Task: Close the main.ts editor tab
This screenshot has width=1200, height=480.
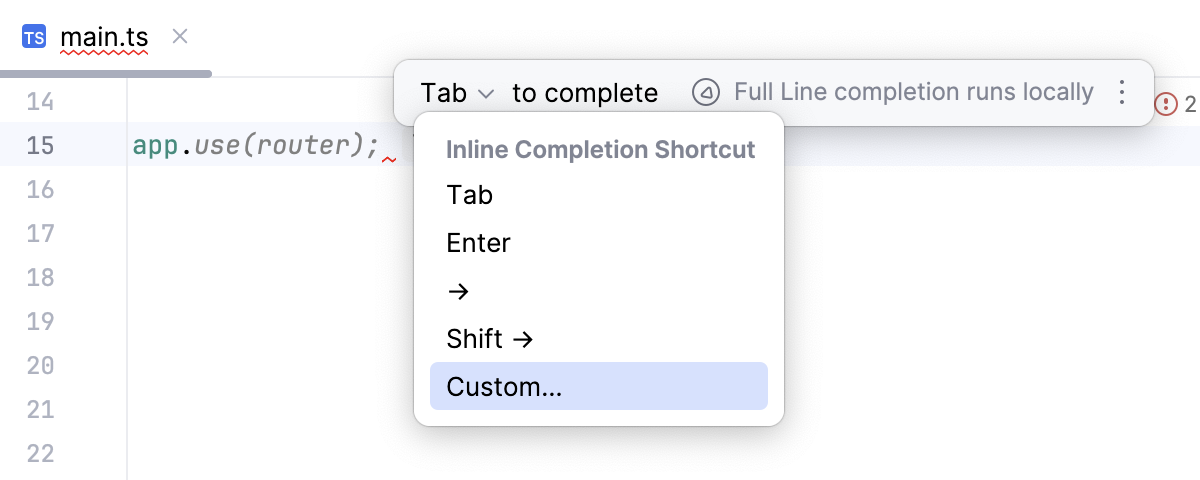Action: tap(180, 37)
